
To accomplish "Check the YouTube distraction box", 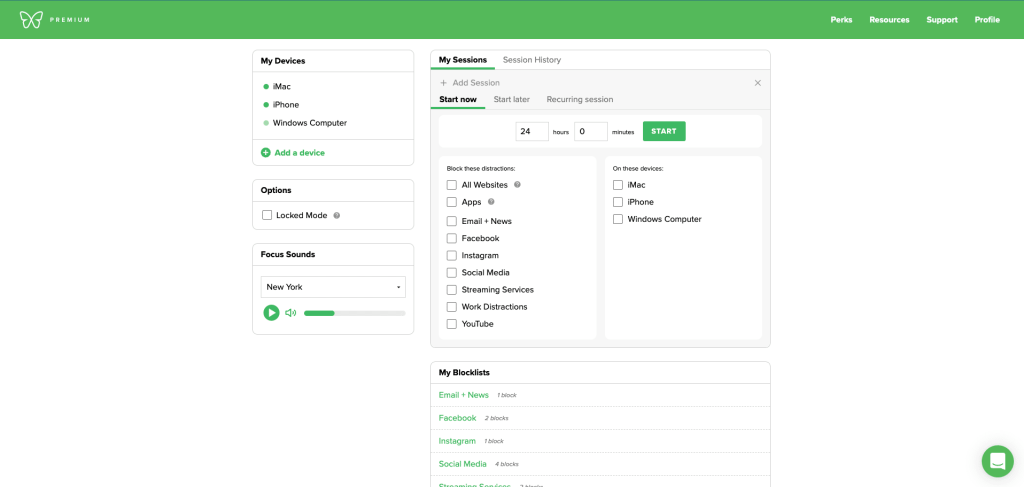I will tap(452, 324).
